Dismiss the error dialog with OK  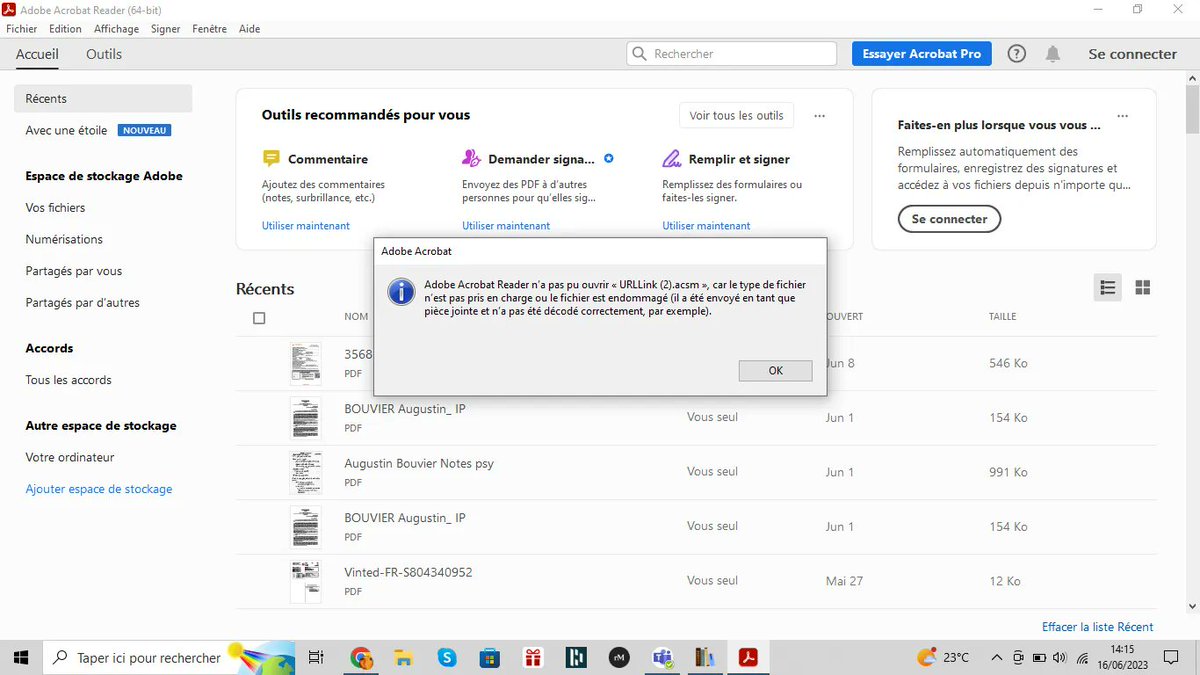pos(775,370)
